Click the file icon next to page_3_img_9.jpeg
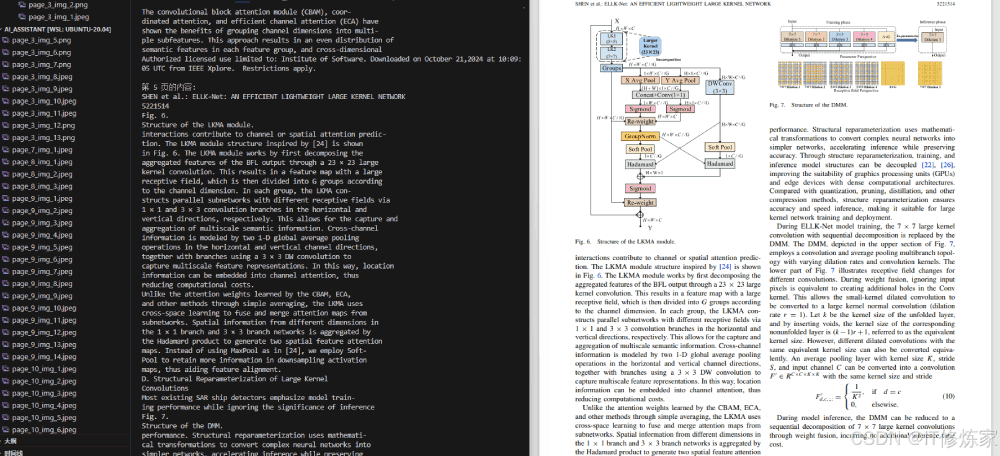Screen dimensions: 1000x456 click(x=6, y=89)
